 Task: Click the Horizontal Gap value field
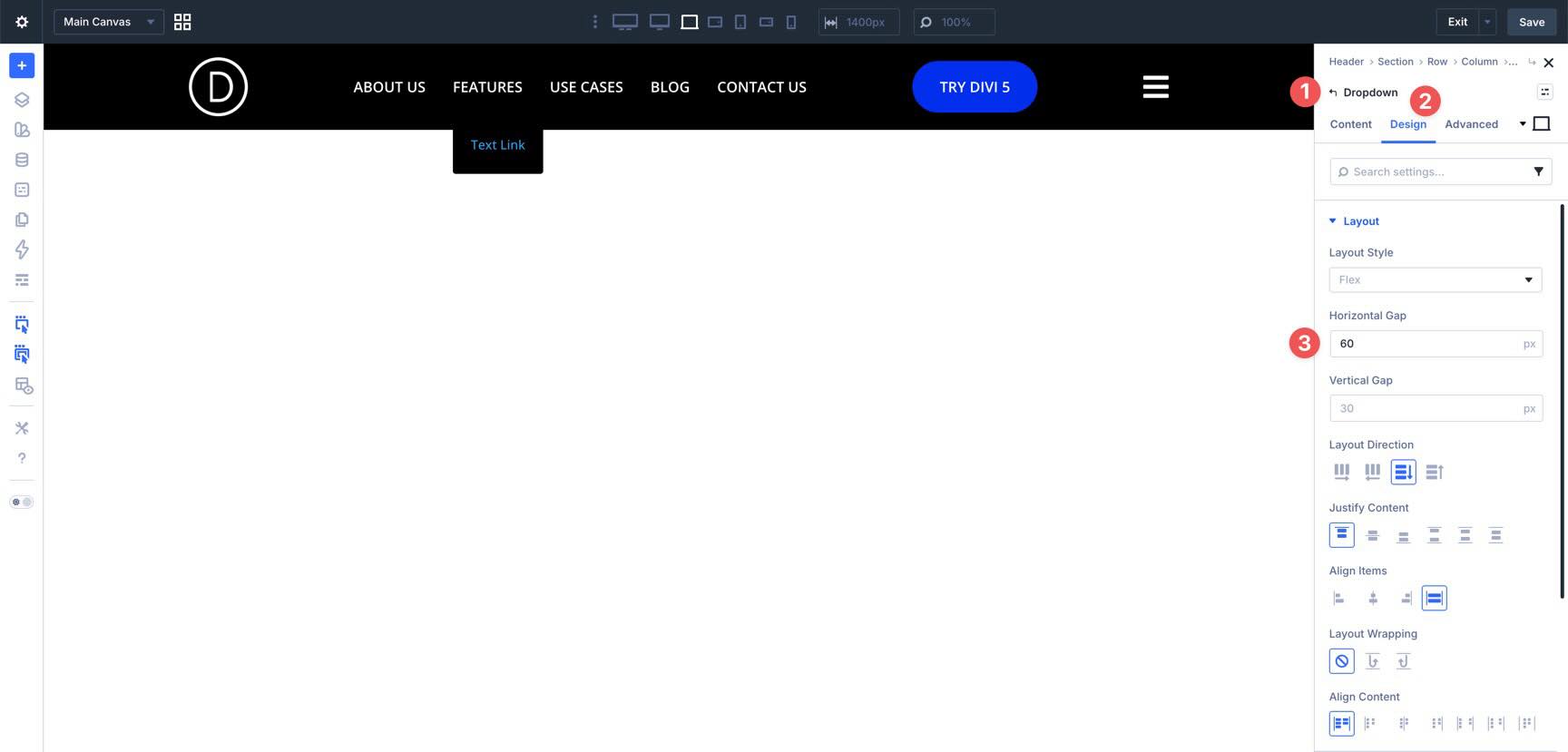click(x=1436, y=344)
